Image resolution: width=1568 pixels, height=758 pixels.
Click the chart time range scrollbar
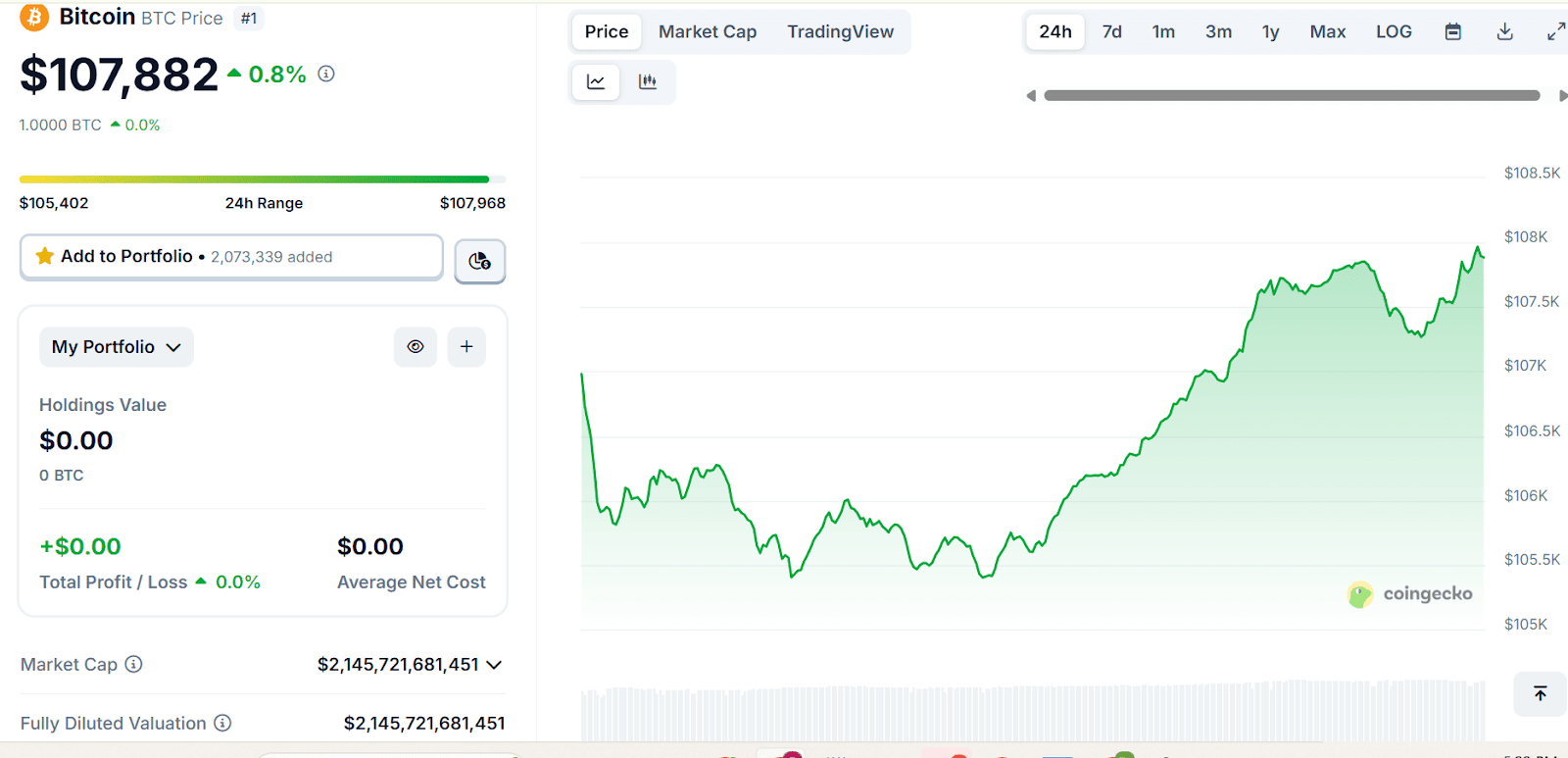tap(1292, 95)
